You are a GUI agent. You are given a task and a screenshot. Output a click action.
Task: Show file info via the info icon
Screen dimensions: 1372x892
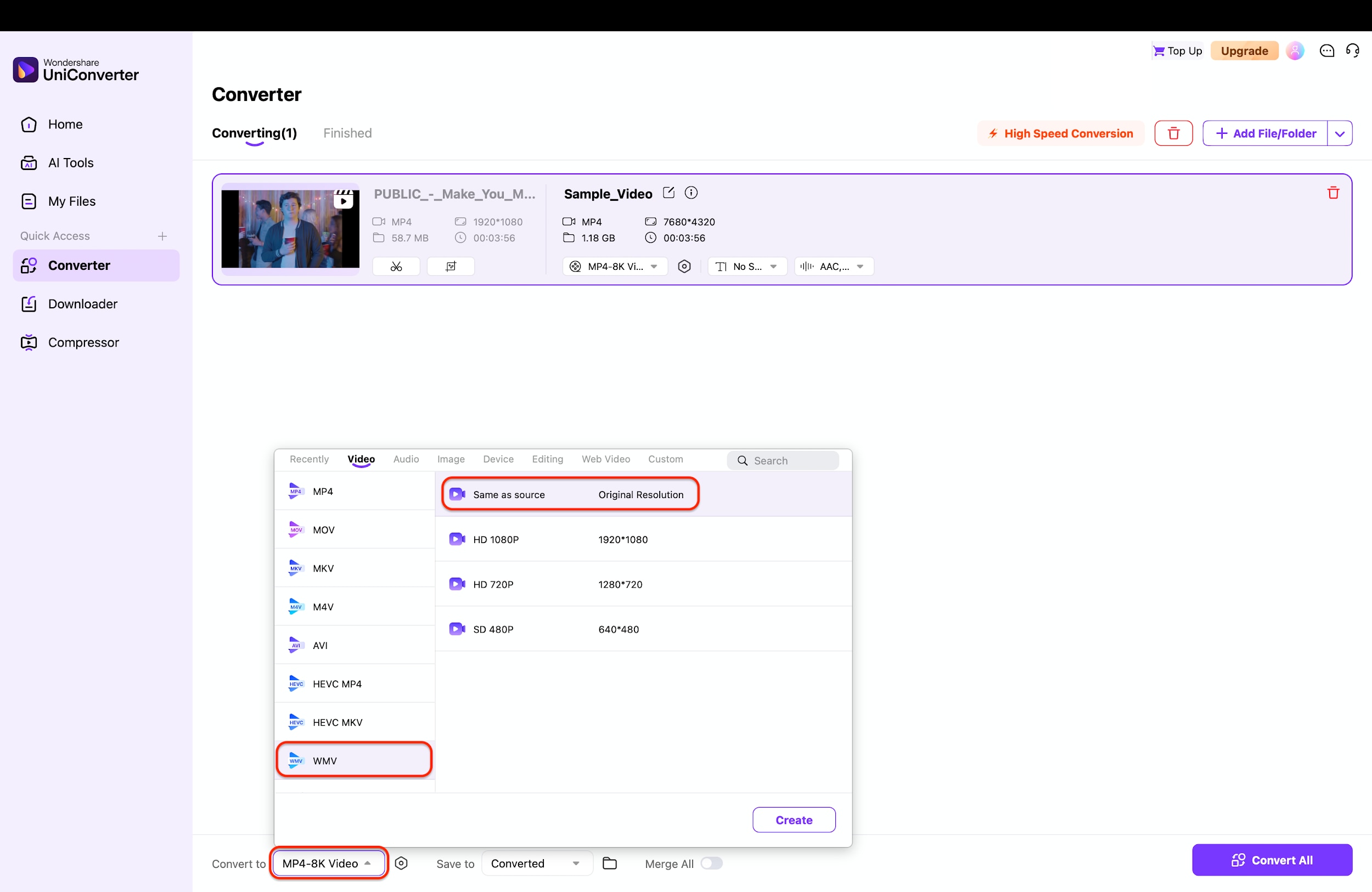tap(690, 193)
